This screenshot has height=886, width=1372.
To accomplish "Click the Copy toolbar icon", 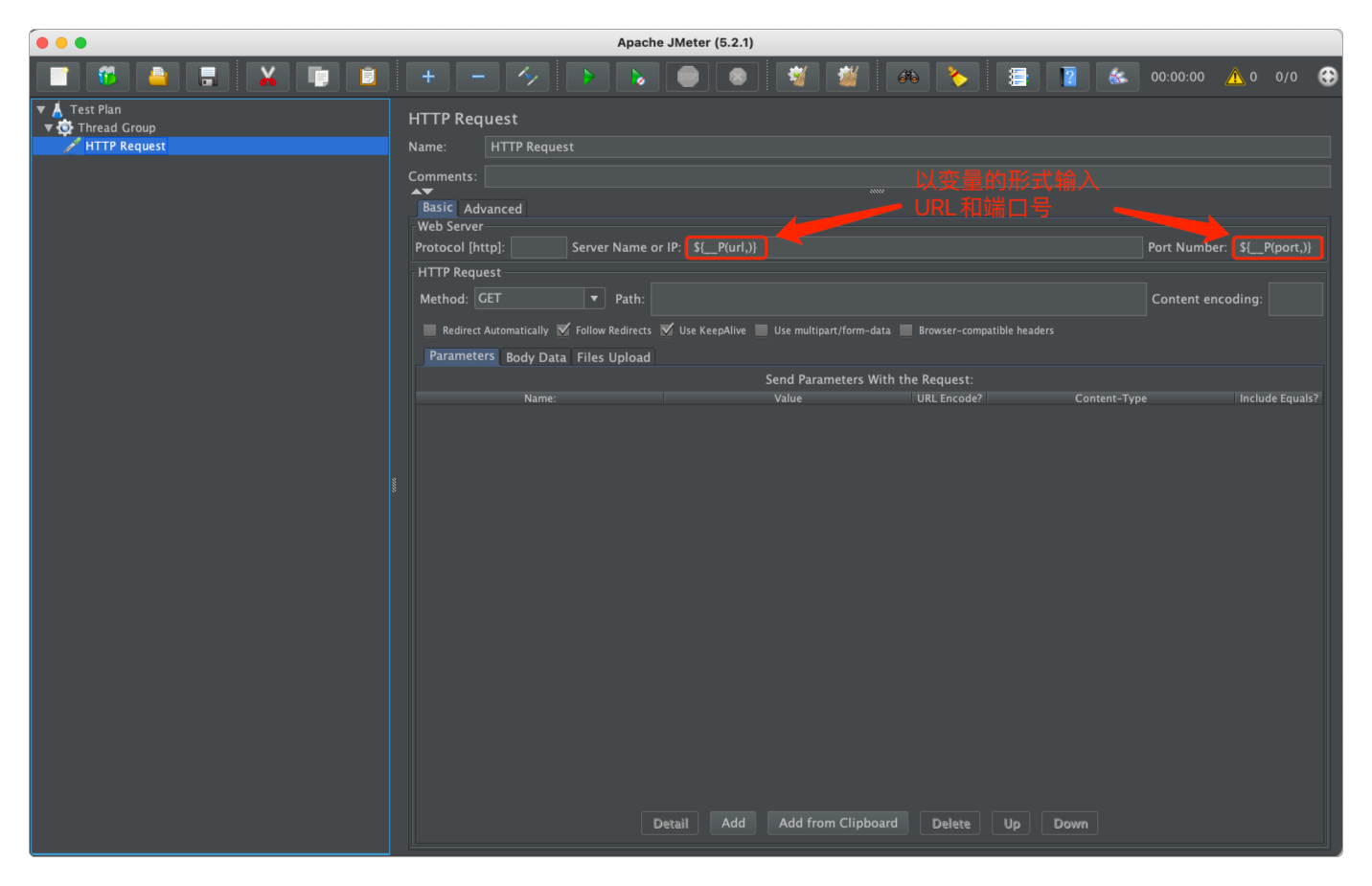I will coord(317,77).
